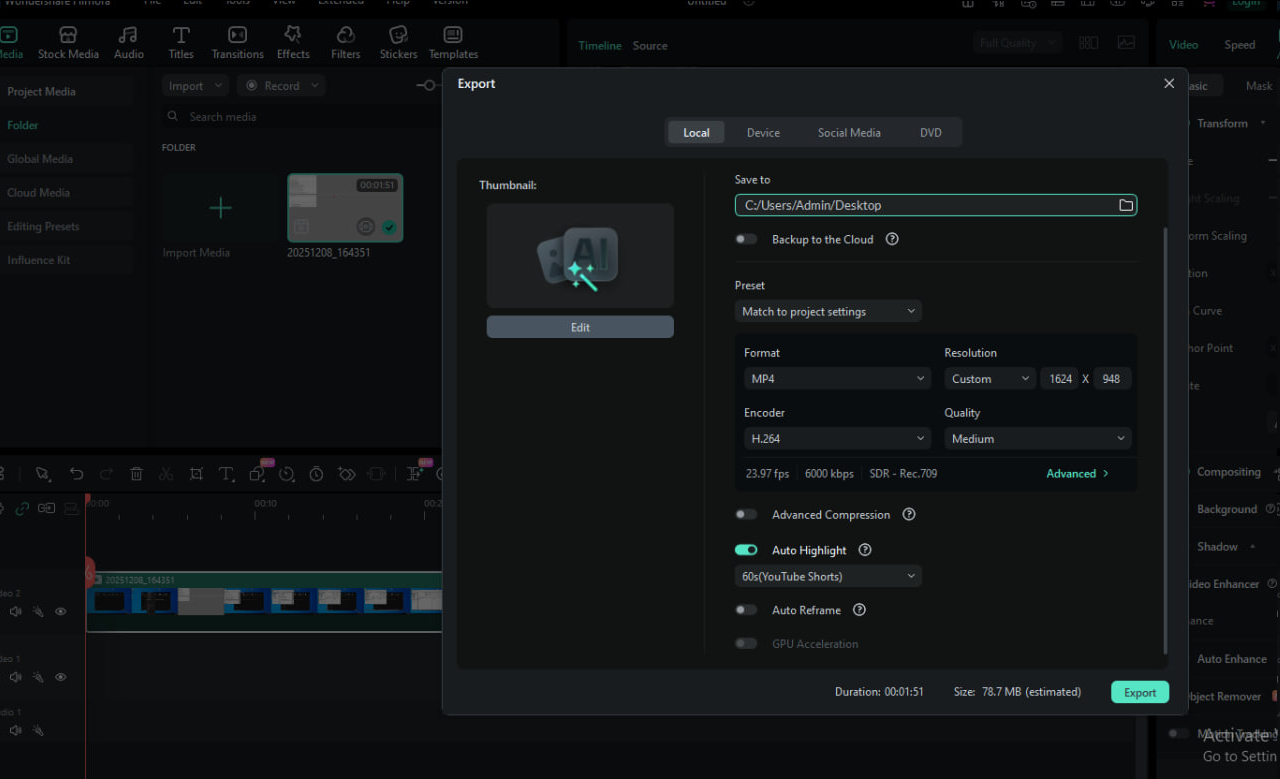Viewport: 1280px width, 779px height.
Task: Select Global Media in the sidebar
Action: pyautogui.click(x=40, y=159)
